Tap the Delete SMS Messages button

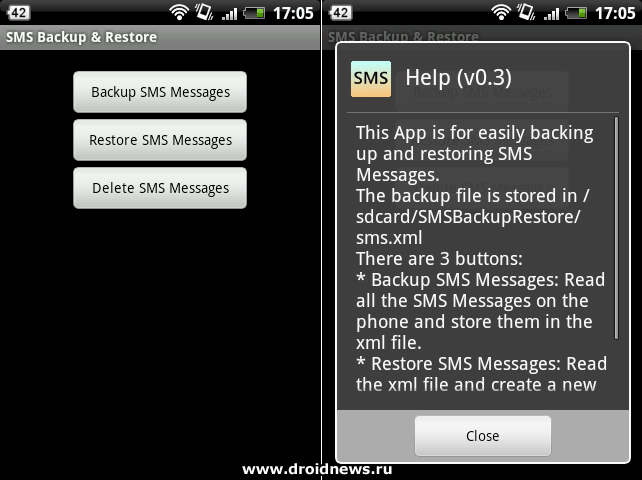(160, 188)
